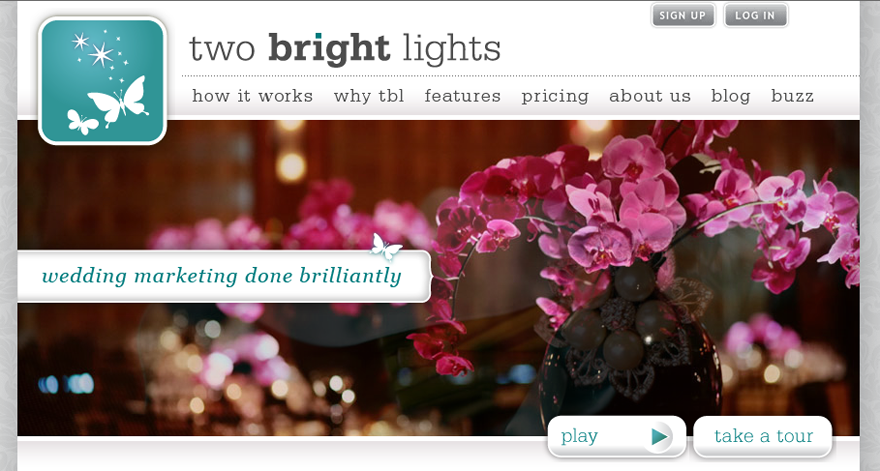Go to the why tbl menu item
Viewport: 880px width, 471px height.
(369, 96)
